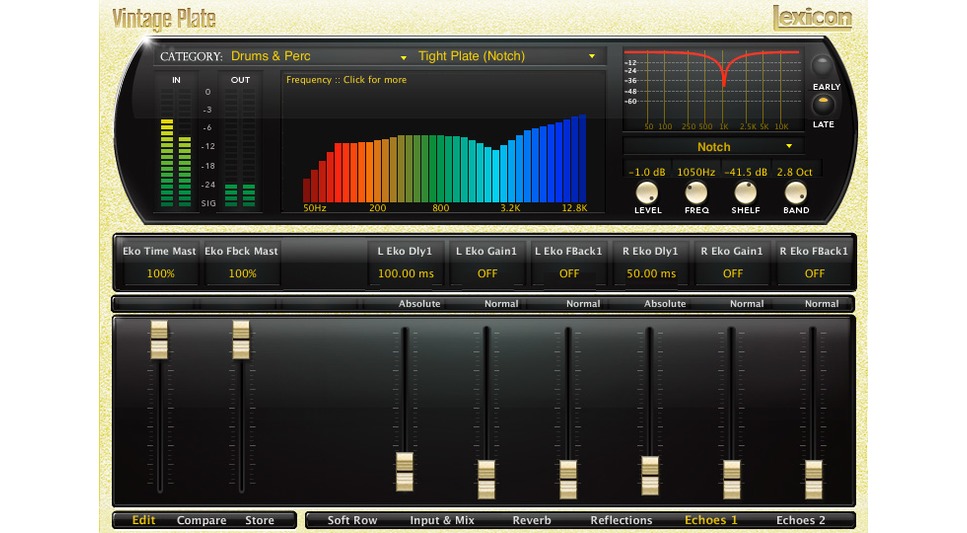This screenshot has height=533, width=967.
Task: Toggle the LATE EQ button
Action: click(823, 105)
